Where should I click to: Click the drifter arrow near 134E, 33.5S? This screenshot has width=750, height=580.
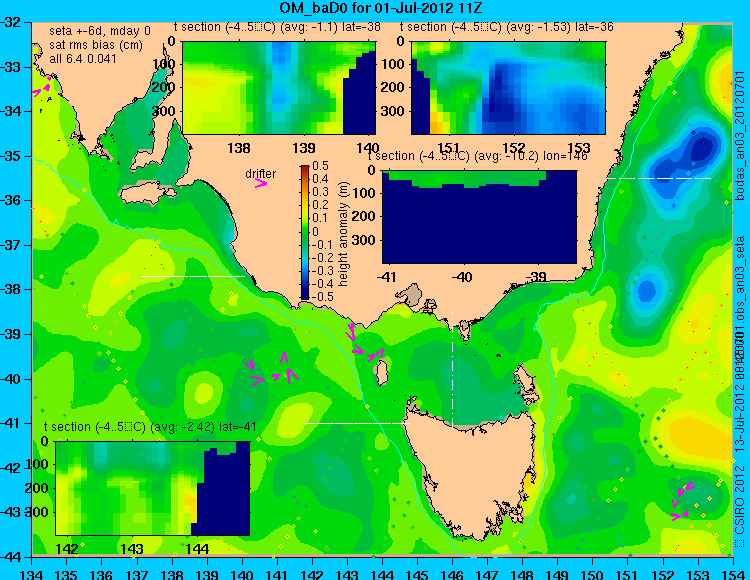[x=43, y=88]
